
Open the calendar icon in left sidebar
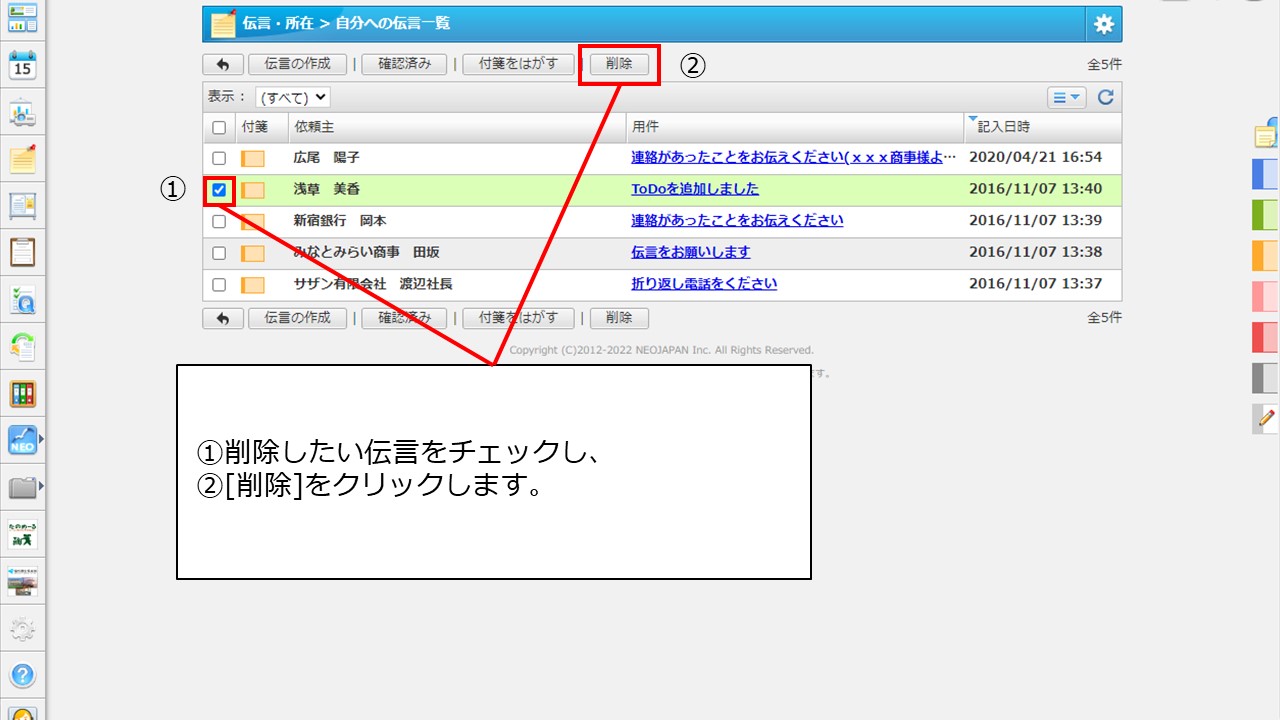22,66
